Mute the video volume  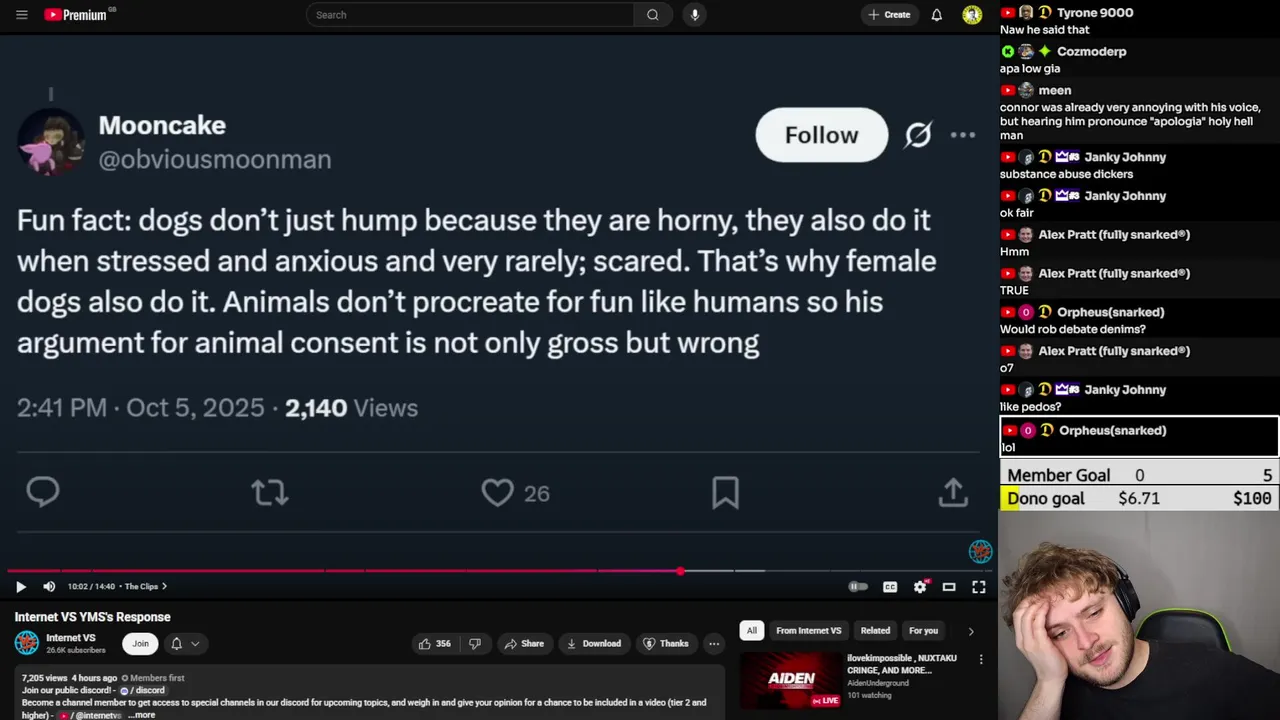click(x=49, y=587)
